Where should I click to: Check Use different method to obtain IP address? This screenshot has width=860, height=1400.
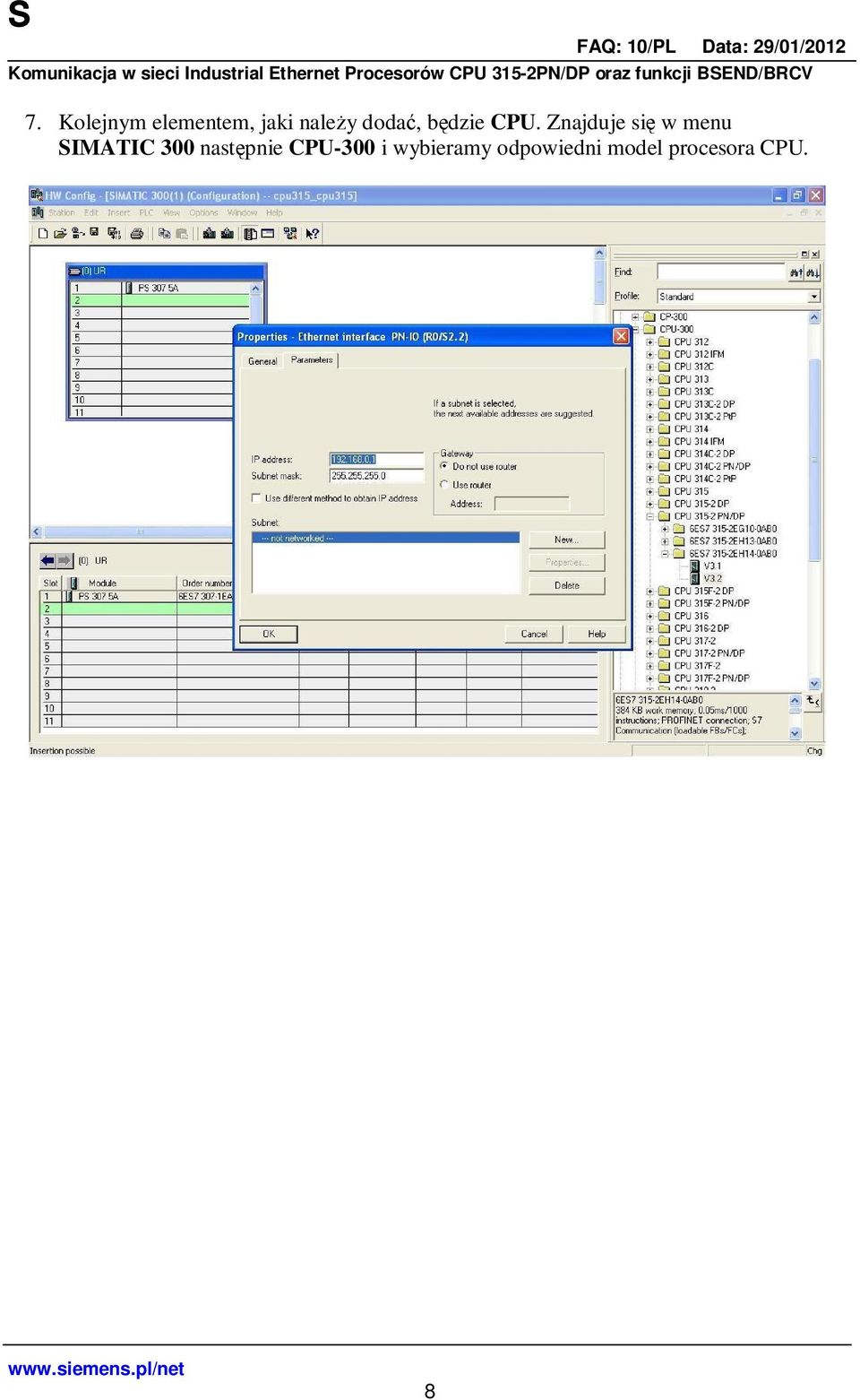256,498
